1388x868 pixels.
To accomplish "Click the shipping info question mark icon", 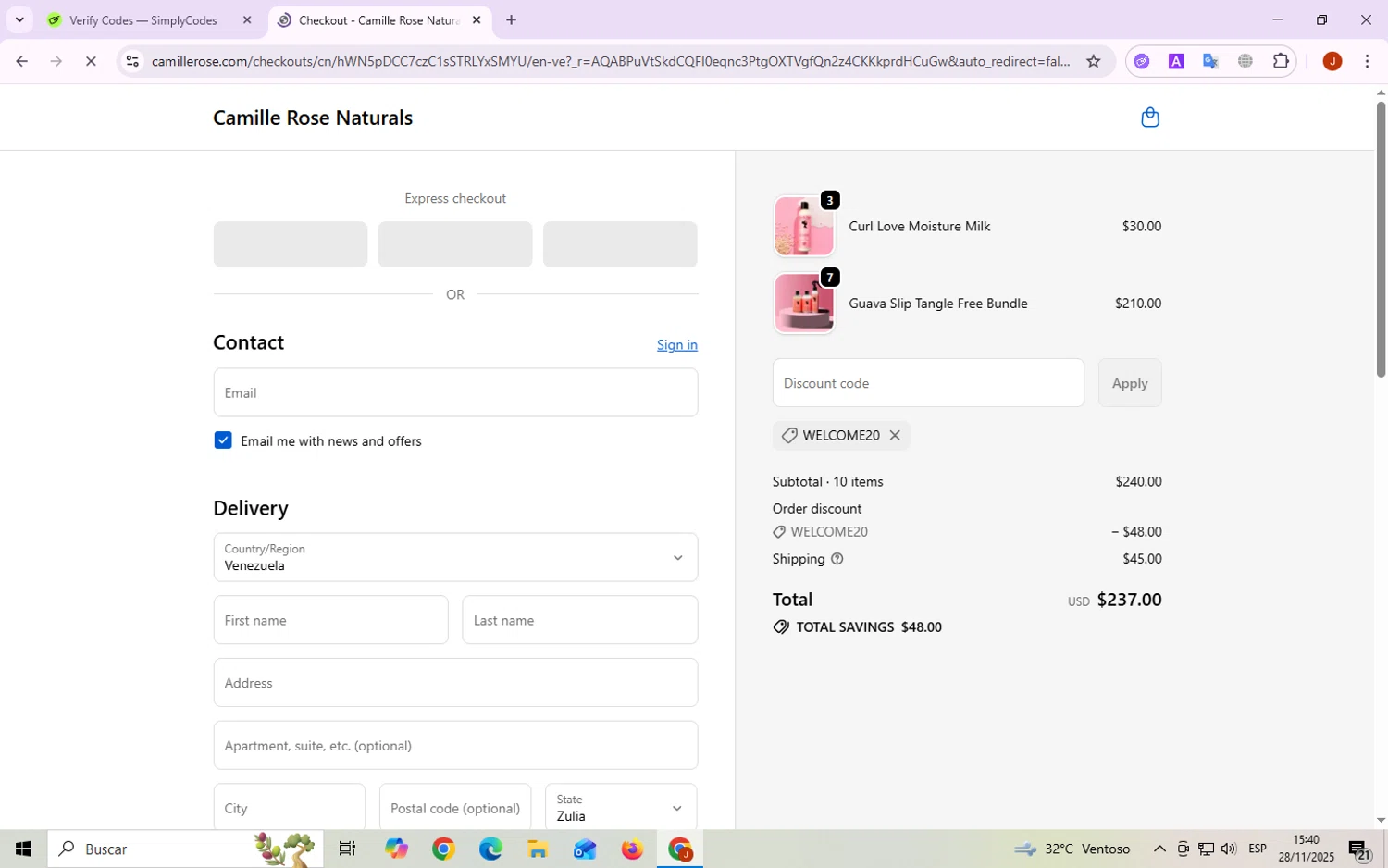I will [x=837, y=559].
